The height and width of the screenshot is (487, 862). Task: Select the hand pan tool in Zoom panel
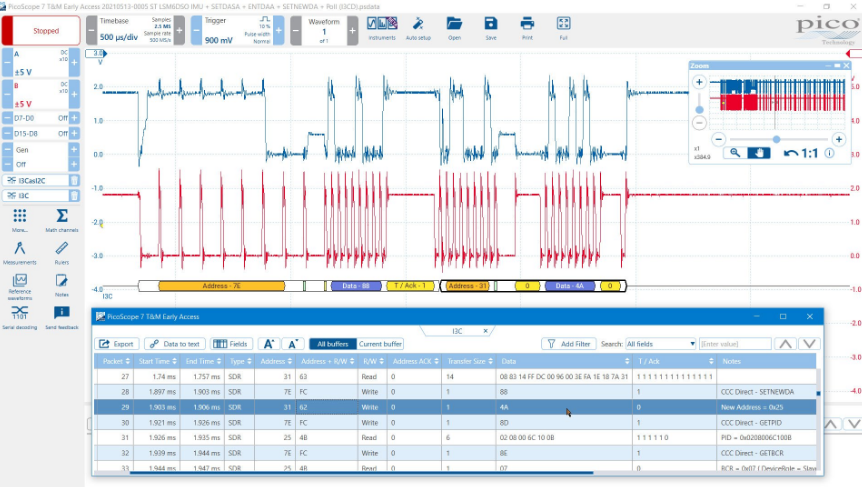(x=759, y=153)
